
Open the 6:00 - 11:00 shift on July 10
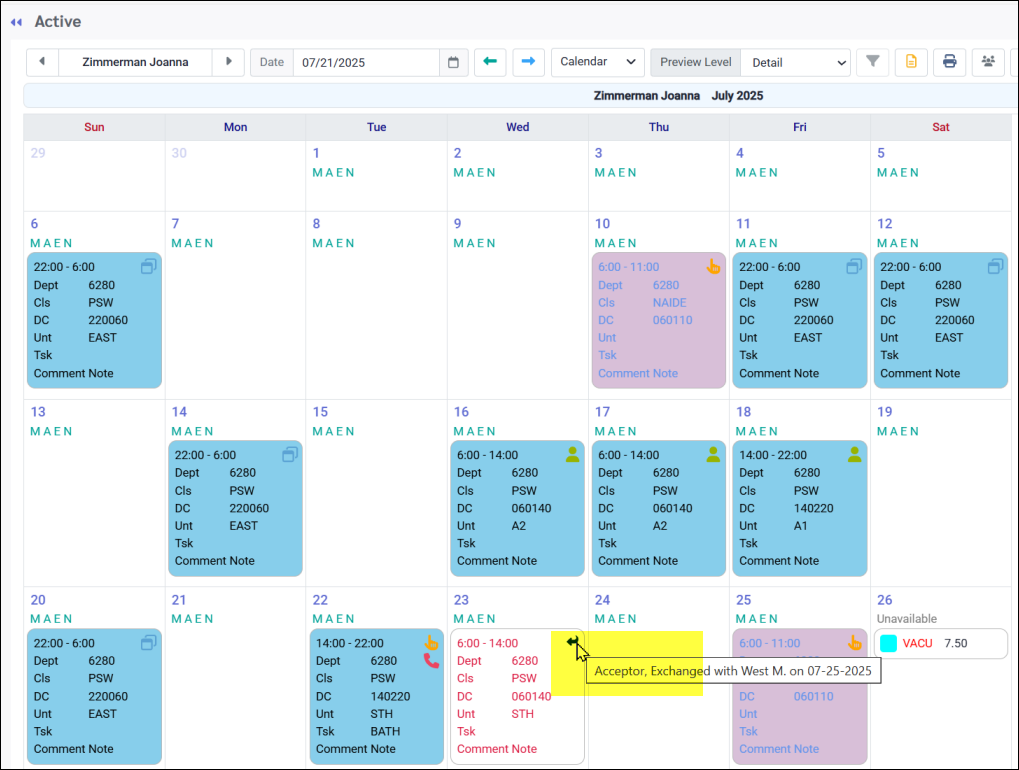[658, 320]
